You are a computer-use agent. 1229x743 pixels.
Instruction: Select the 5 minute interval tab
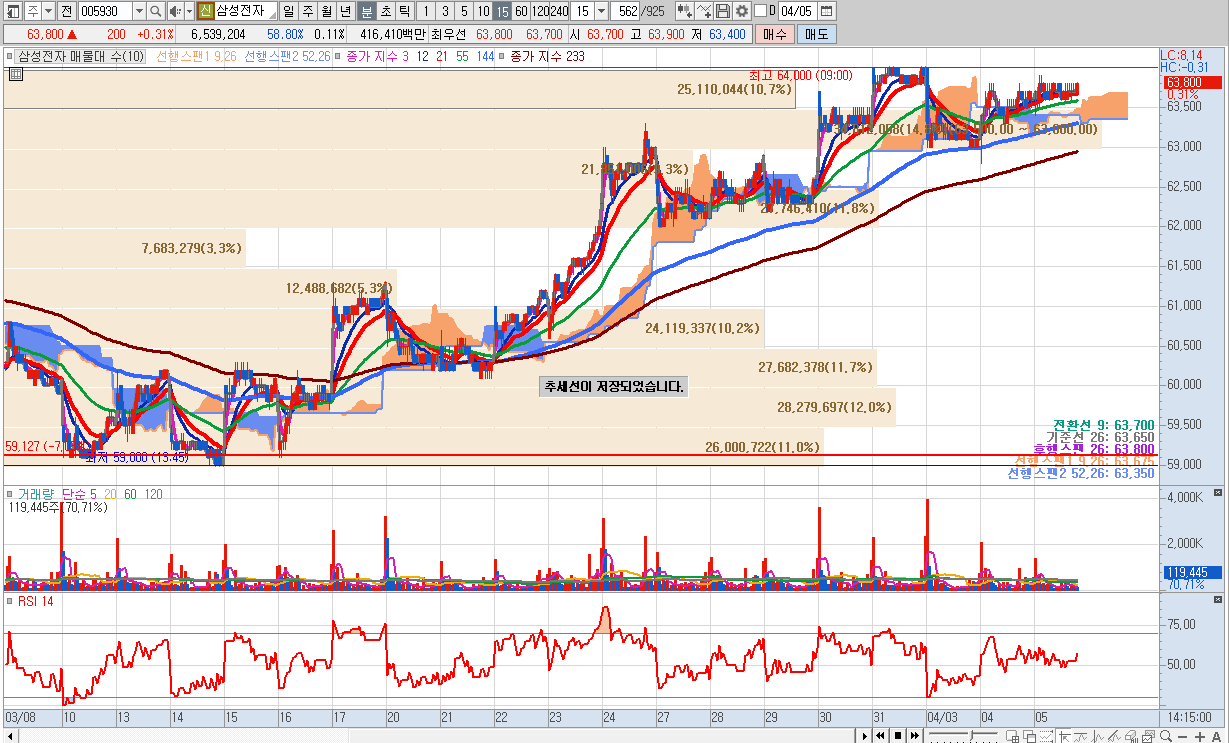point(463,11)
